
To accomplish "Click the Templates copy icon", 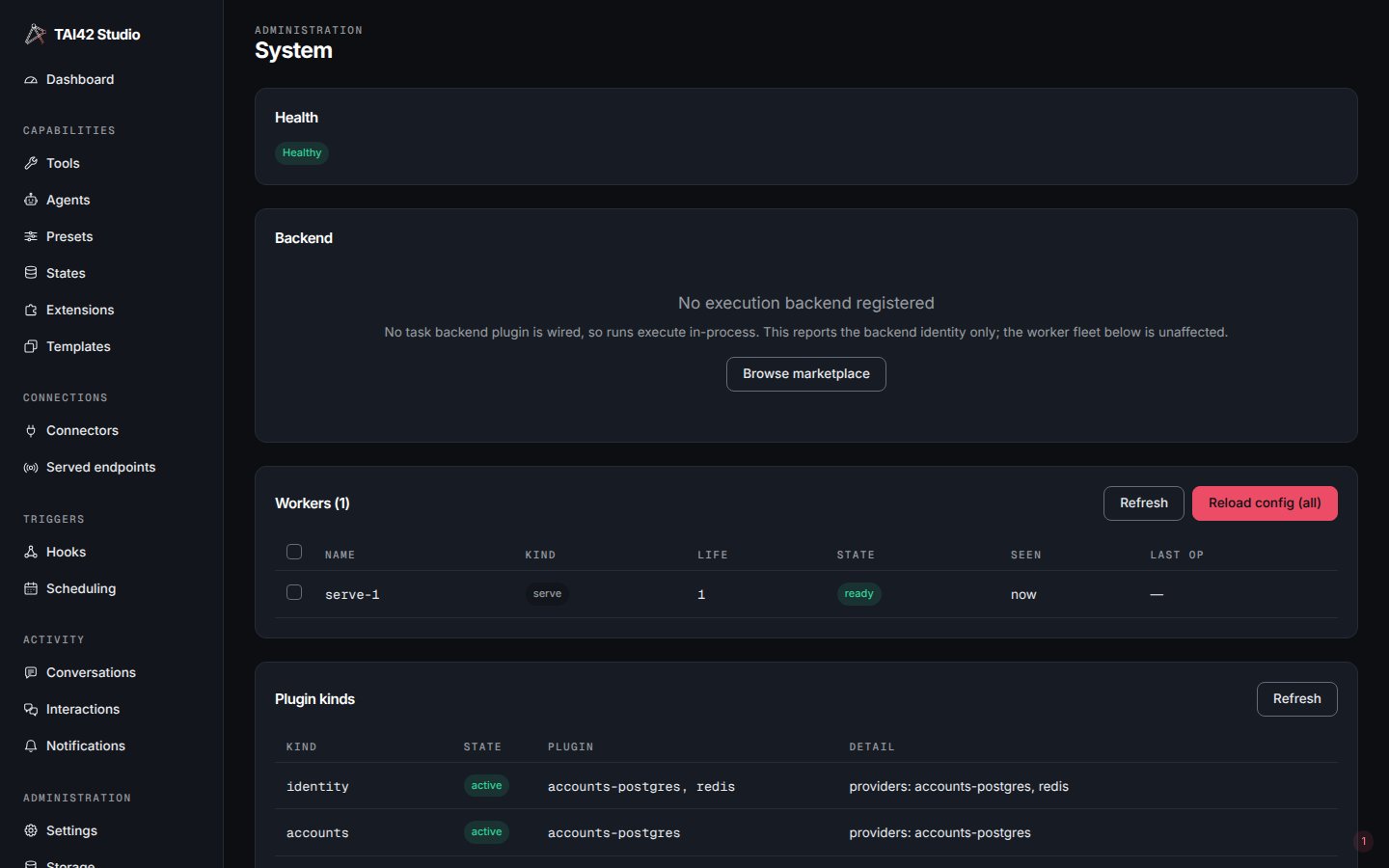I will point(31,347).
